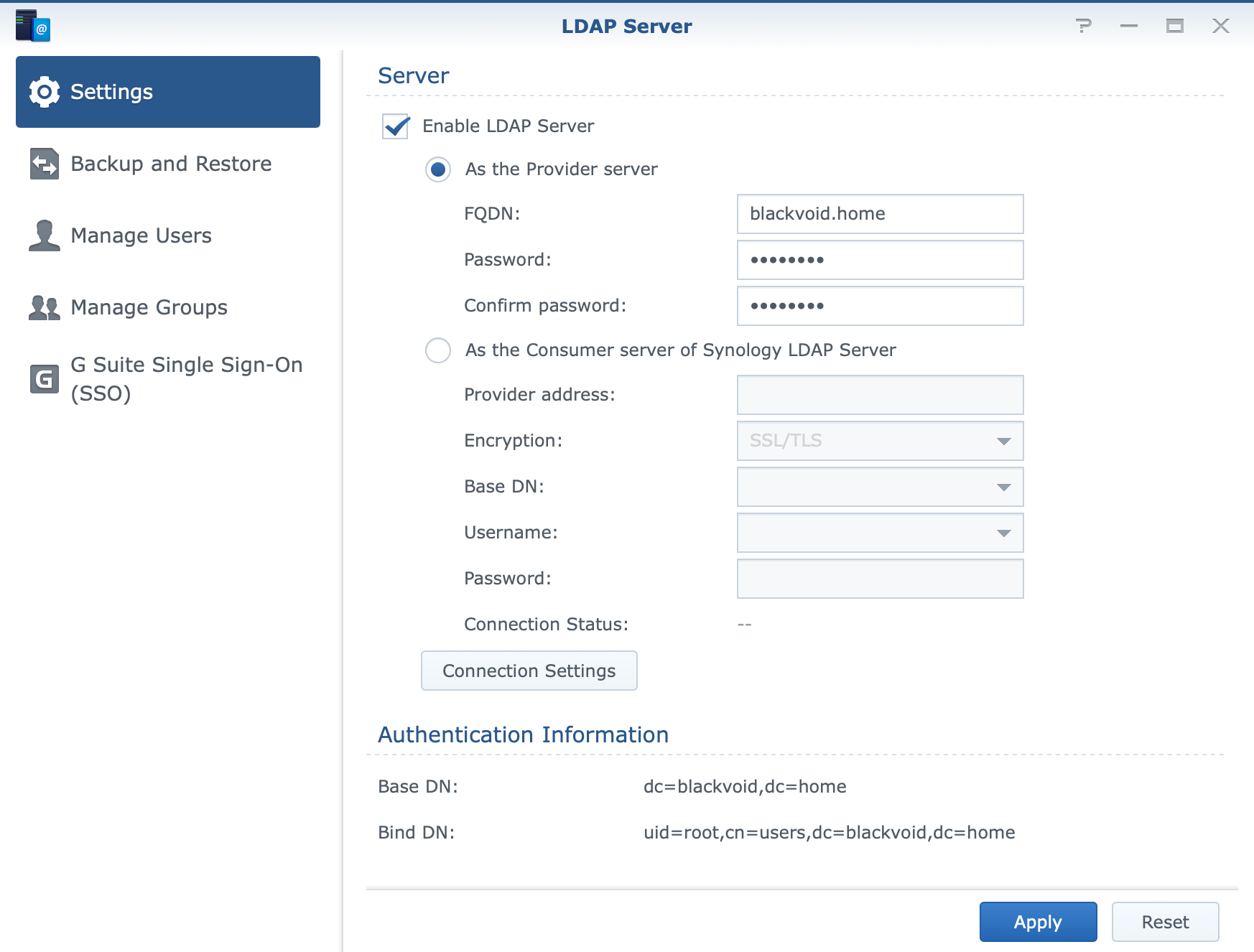Click the Connection Status dashes value
This screenshot has height=952, width=1254.
(x=744, y=625)
